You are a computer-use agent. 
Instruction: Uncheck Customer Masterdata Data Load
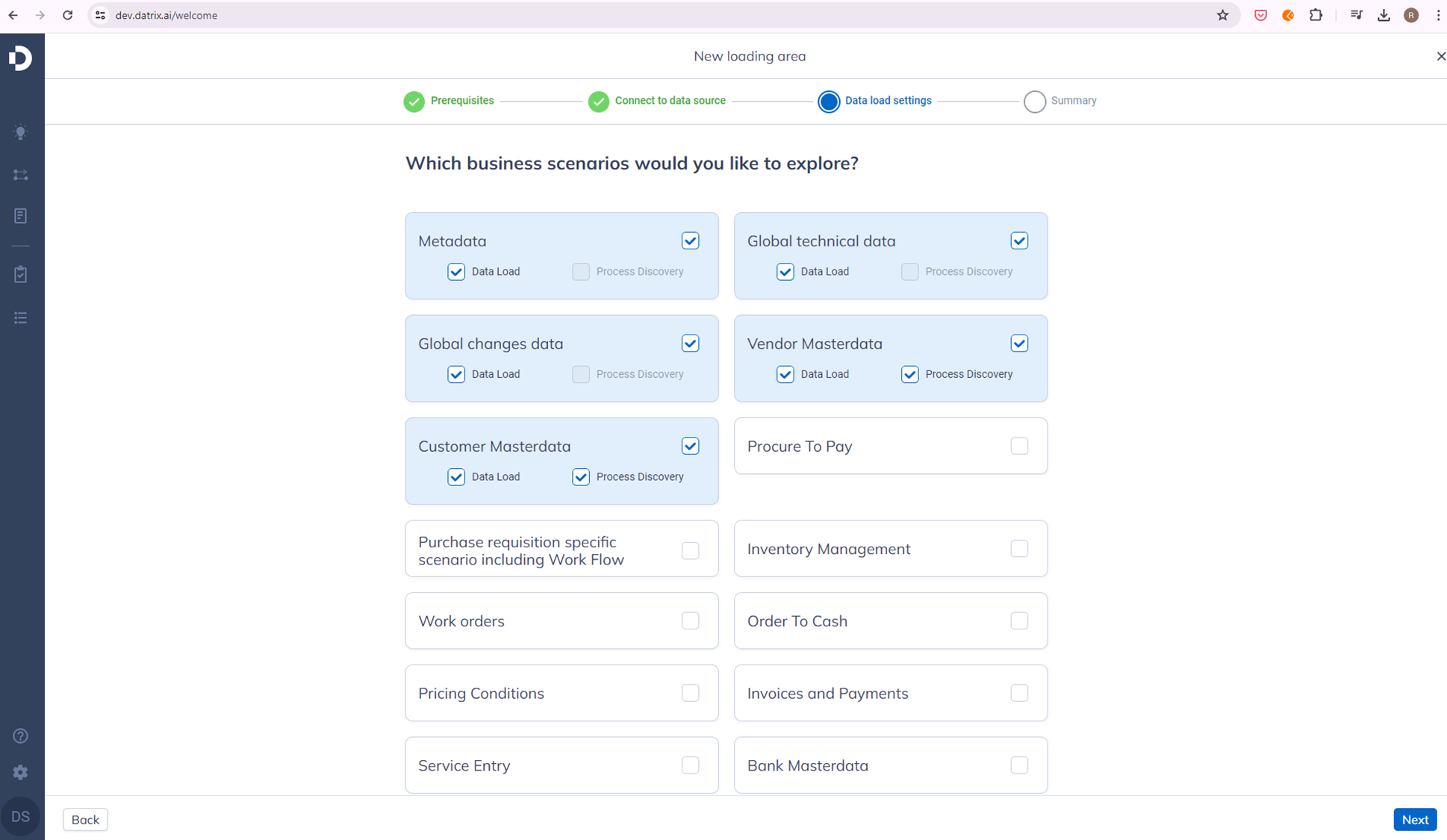[x=456, y=477]
